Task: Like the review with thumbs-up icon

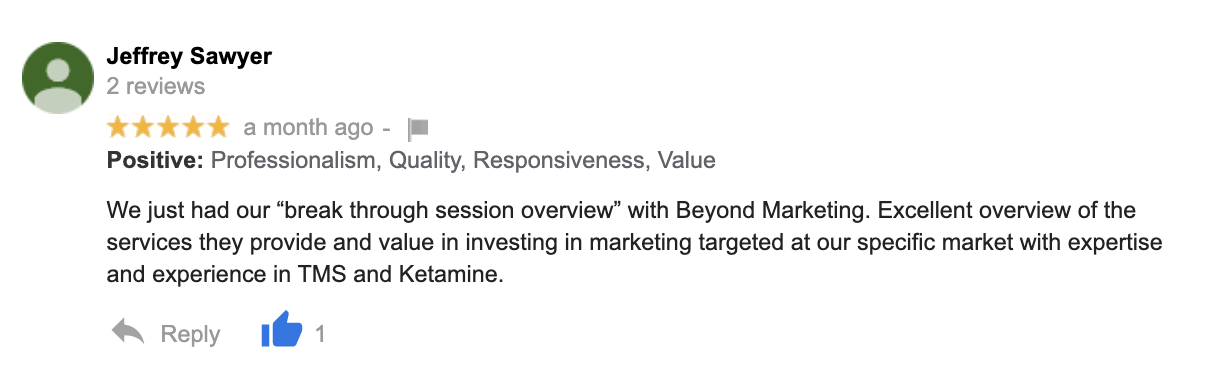Action: coord(281,330)
